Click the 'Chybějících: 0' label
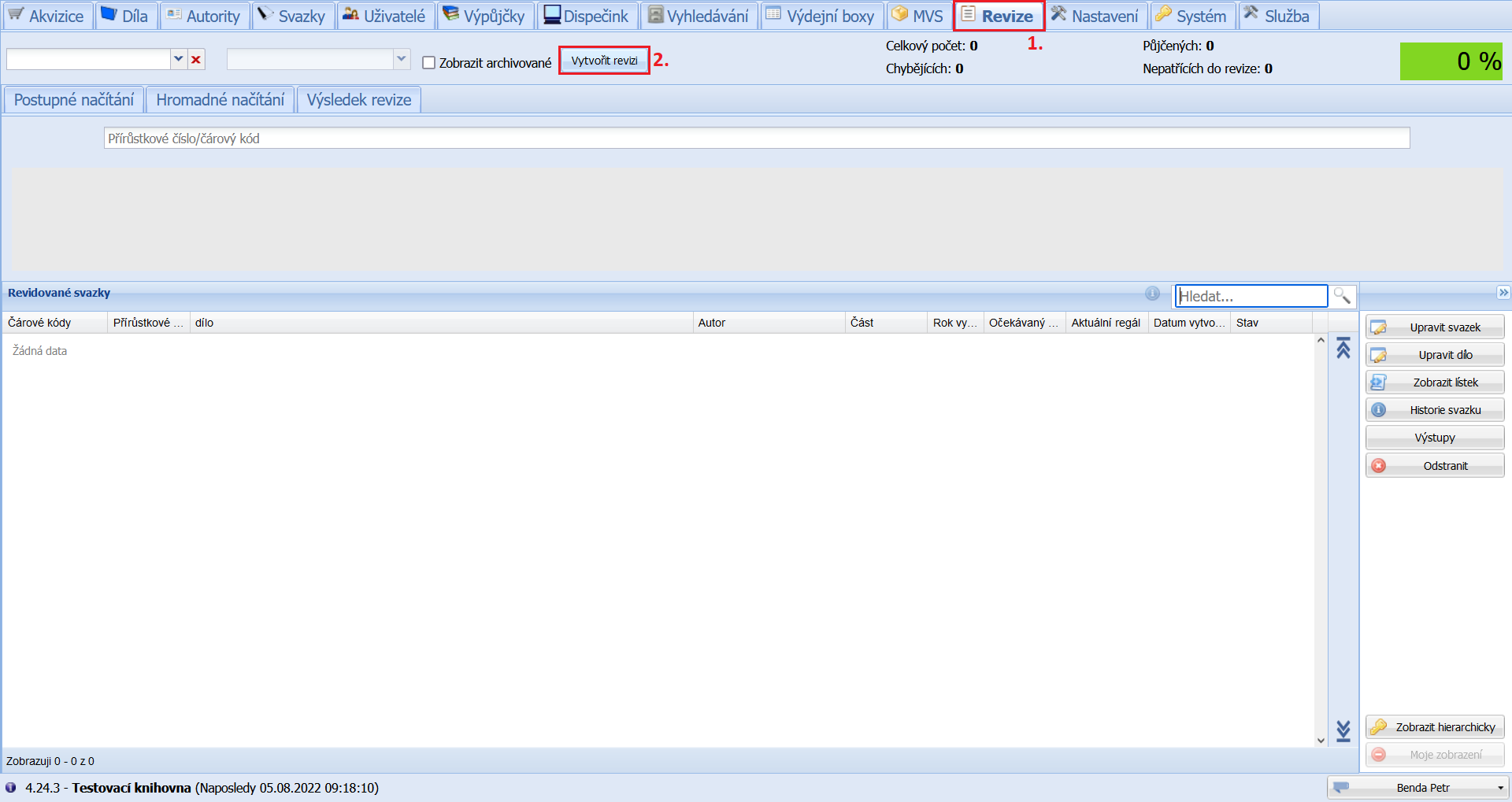Viewport: 1512px width, 802px height. [x=925, y=68]
